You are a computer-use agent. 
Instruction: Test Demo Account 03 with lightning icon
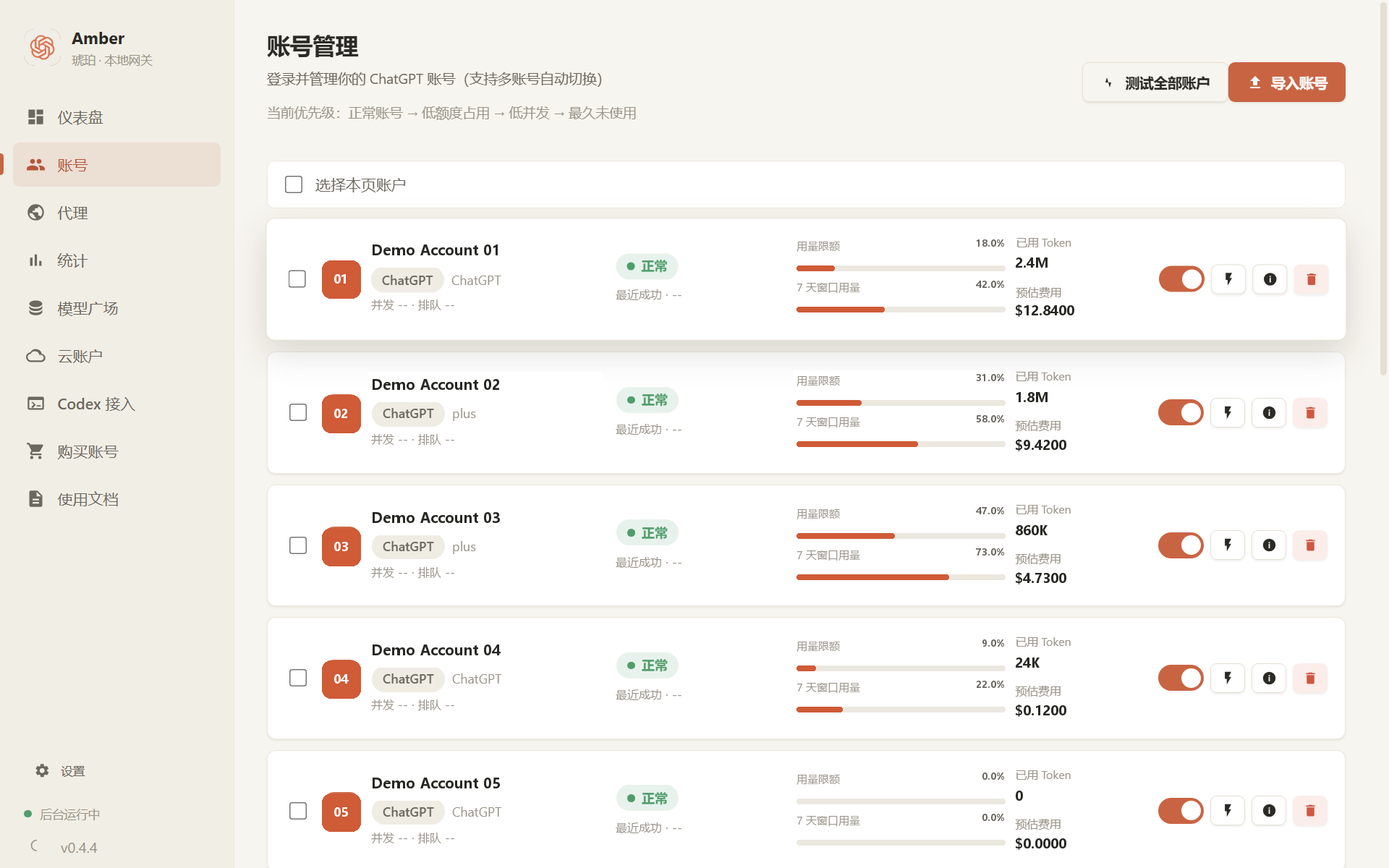coord(1228,545)
